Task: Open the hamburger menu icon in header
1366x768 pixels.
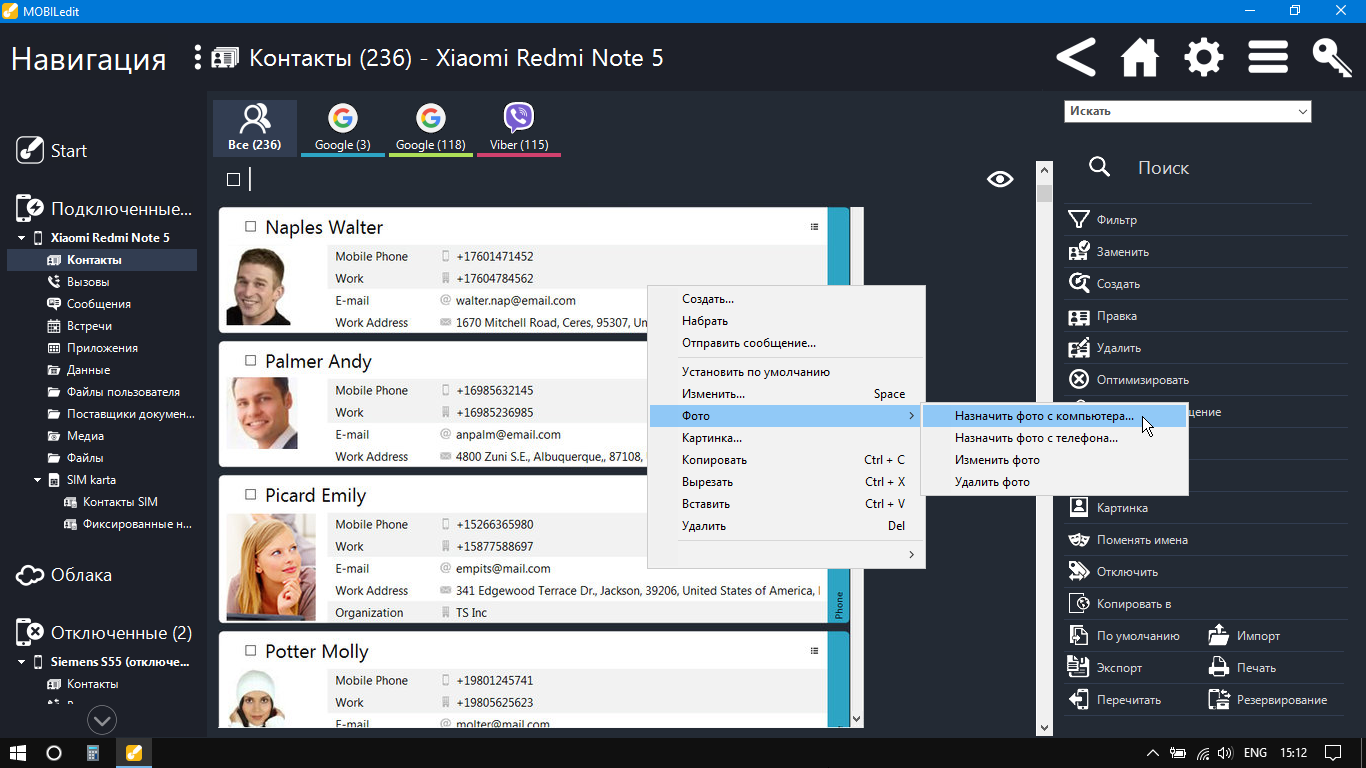Action: pos(1268,57)
